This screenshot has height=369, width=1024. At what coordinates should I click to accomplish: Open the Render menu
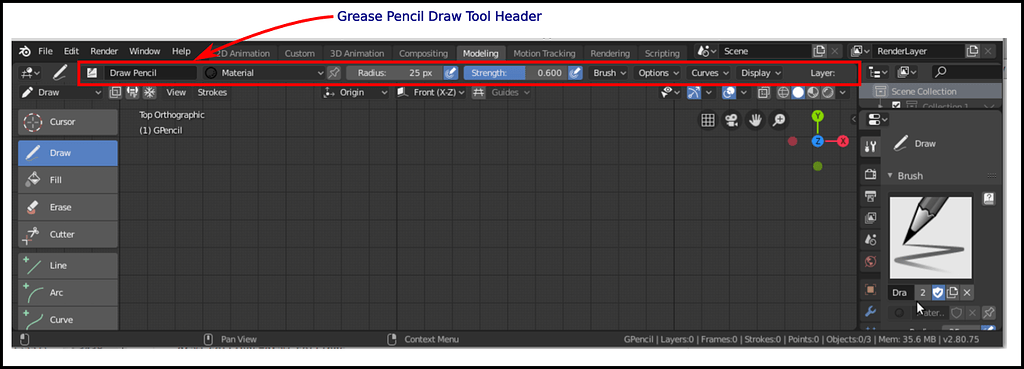pyautogui.click(x=104, y=51)
